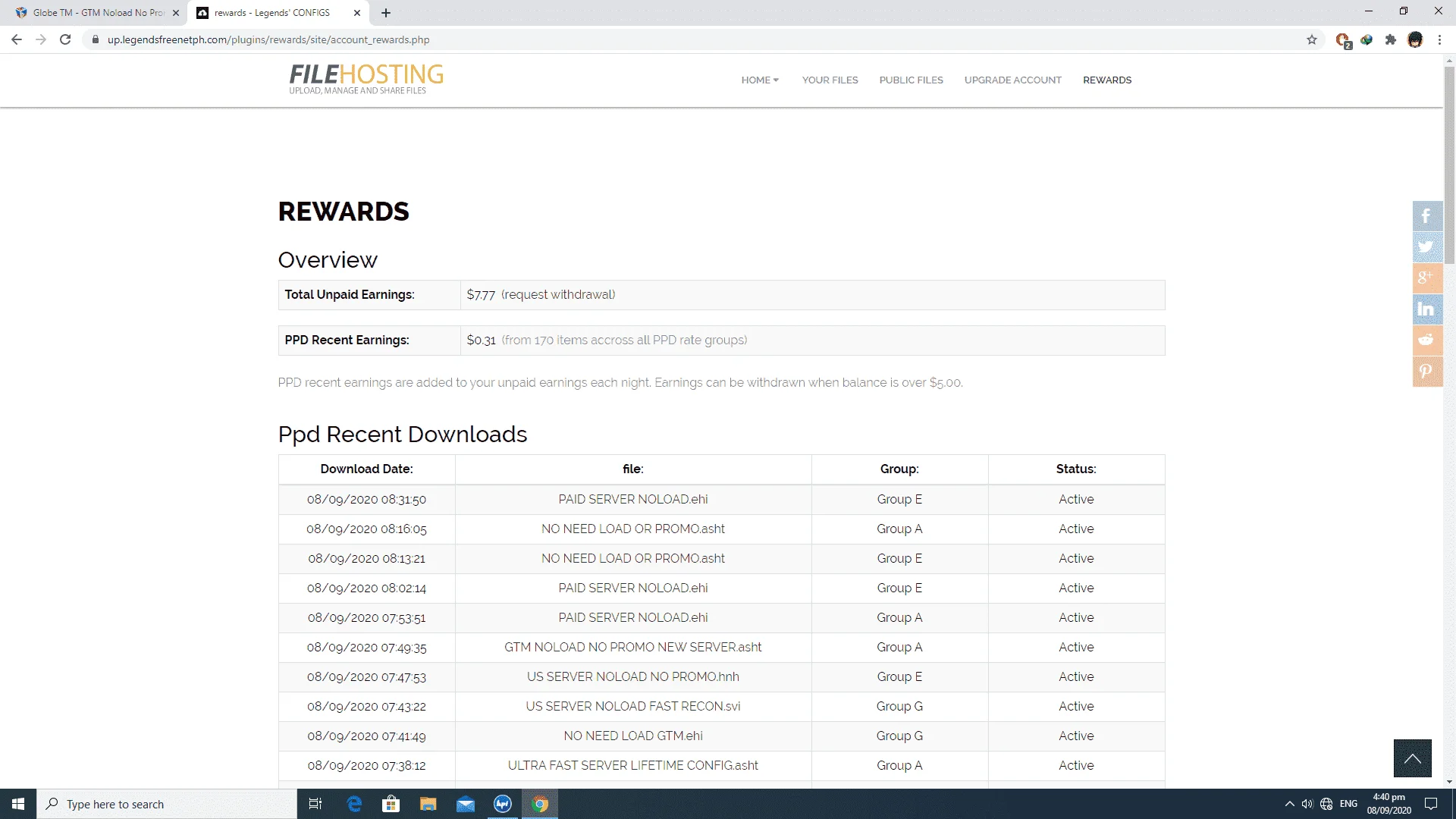Click date 08/09/2020 08:31:50
Image resolution: width=1456 pixels, height=819 pixels.
366,499
